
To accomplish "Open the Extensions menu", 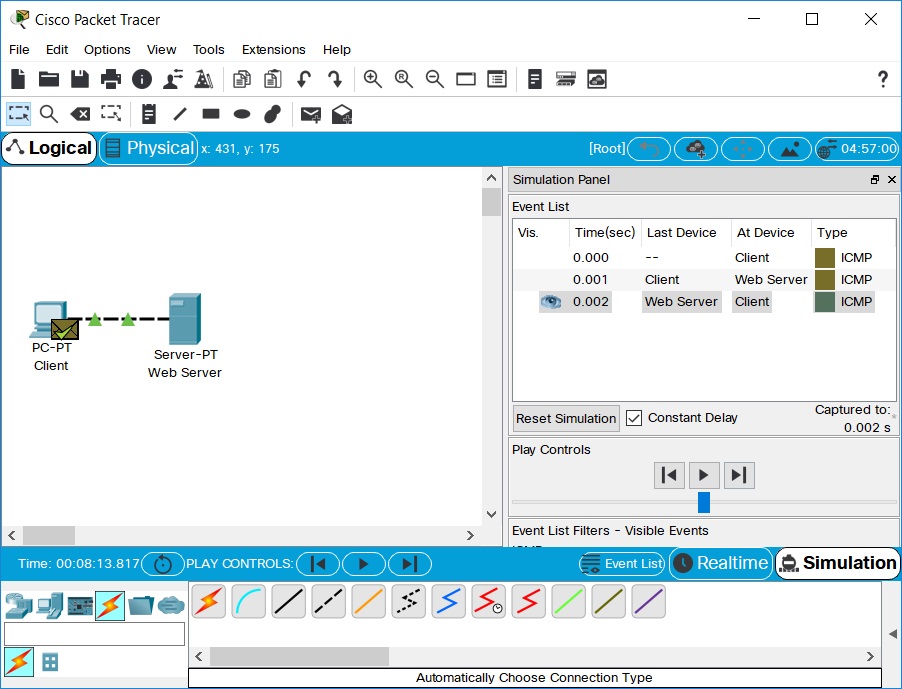I will [x=273, y=49].
